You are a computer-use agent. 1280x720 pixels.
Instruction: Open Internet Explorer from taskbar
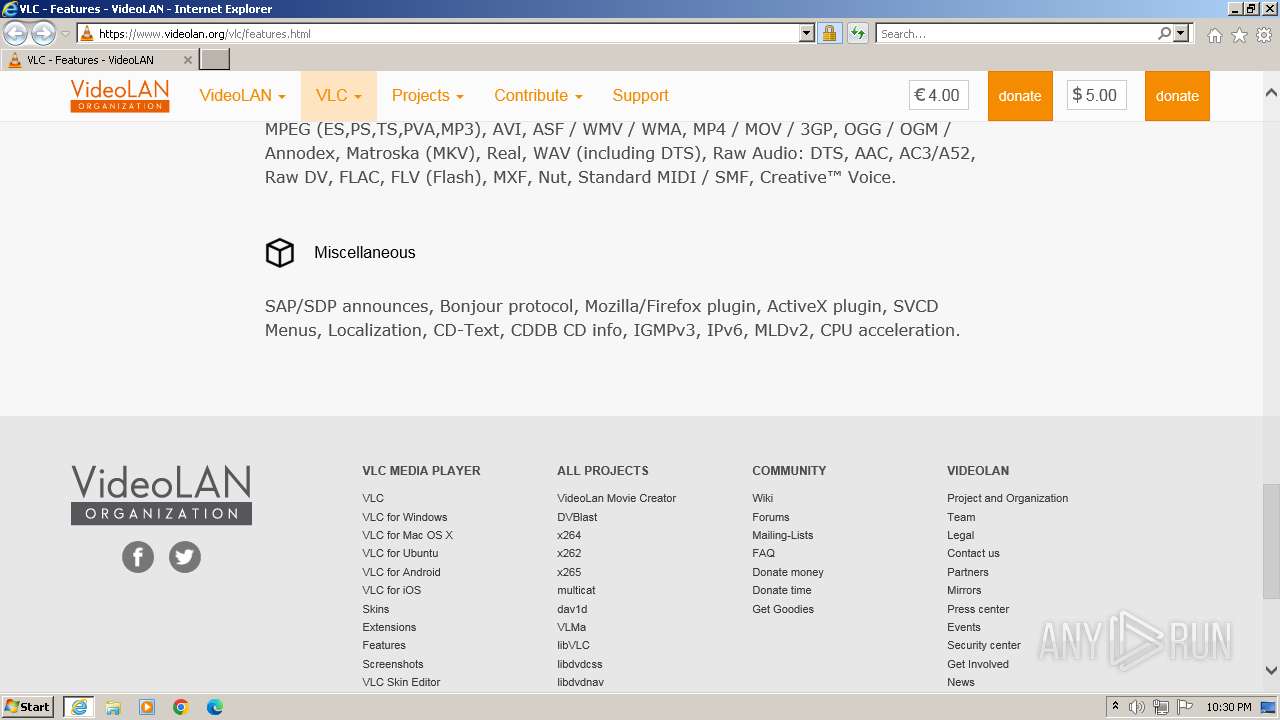79,707
